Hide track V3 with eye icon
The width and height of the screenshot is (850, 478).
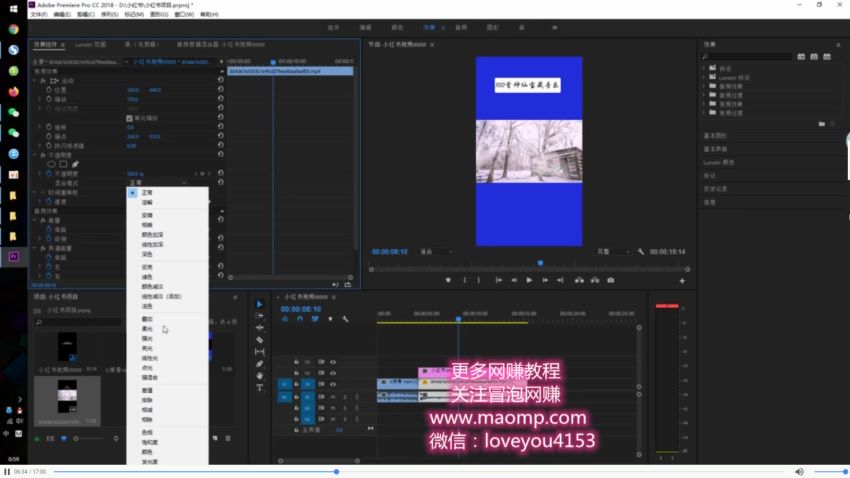(333, 361)
